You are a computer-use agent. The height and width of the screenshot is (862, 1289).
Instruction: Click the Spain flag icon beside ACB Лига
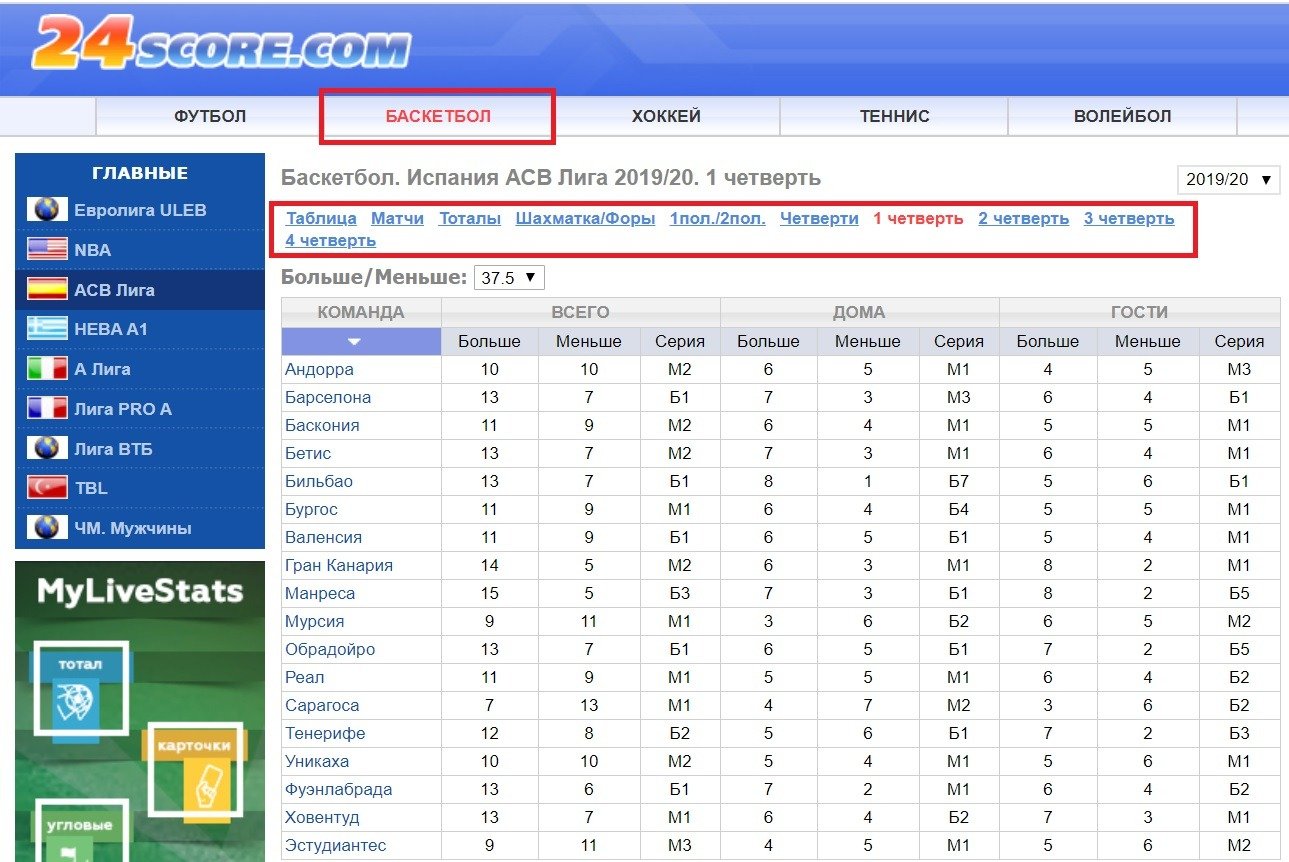(x=46, y=290)
